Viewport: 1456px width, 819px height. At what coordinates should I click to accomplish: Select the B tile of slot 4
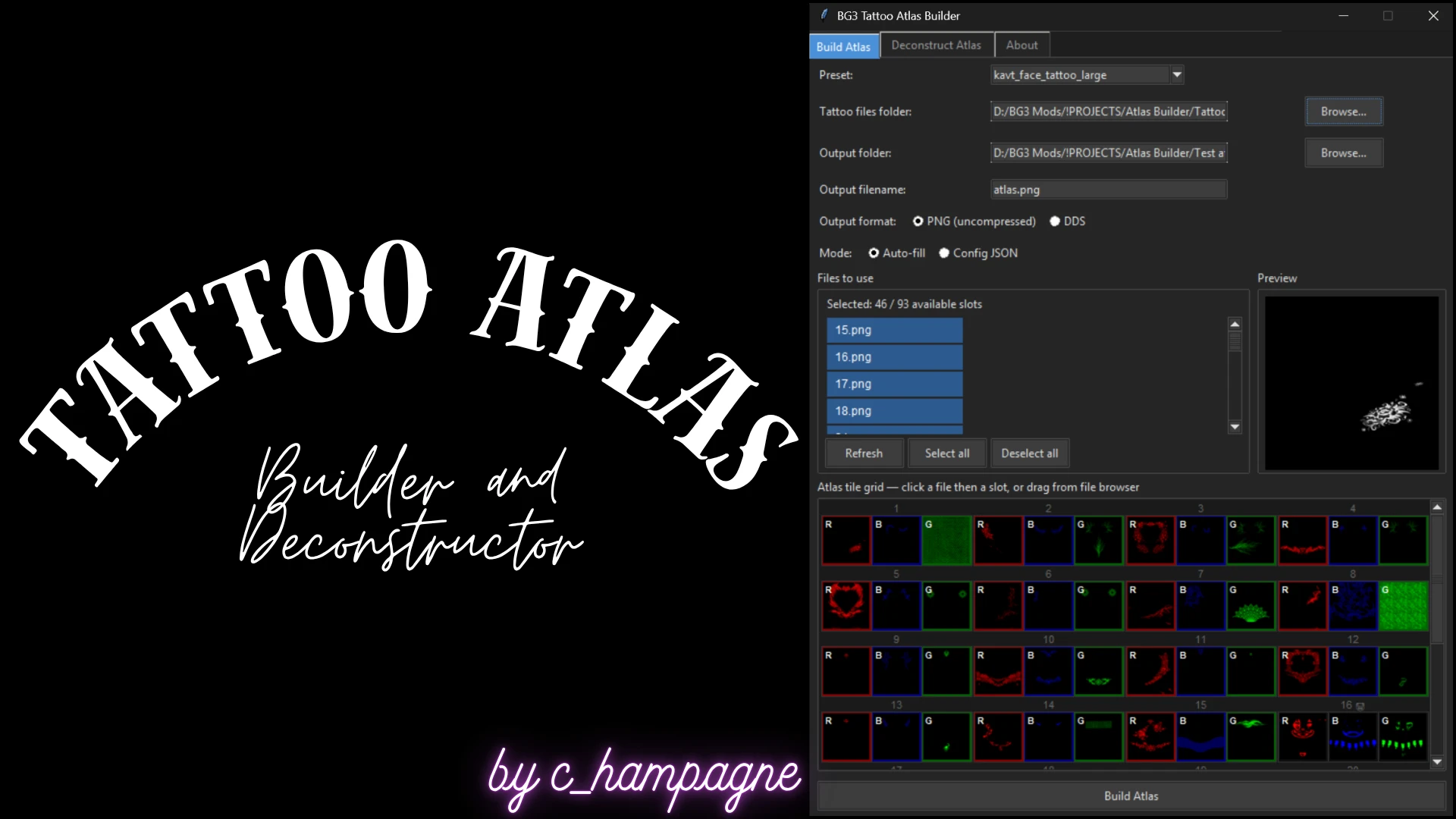point(1353,540)
